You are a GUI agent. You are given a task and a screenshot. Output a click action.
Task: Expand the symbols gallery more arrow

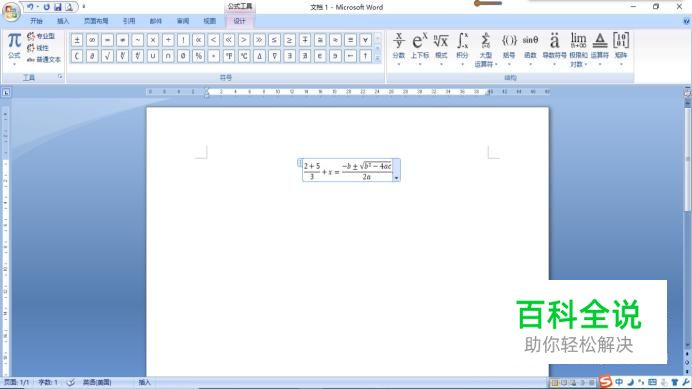tap(377, 58)
